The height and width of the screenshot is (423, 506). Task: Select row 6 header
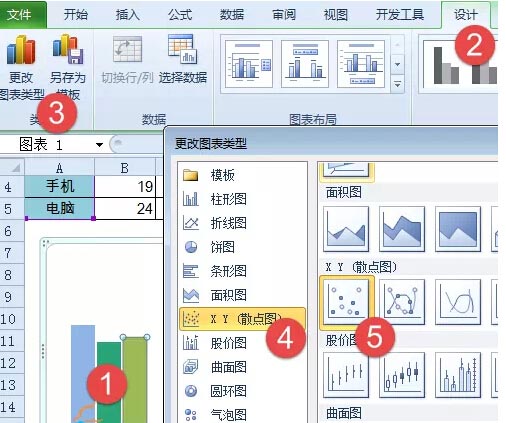(x=11, y=231)
